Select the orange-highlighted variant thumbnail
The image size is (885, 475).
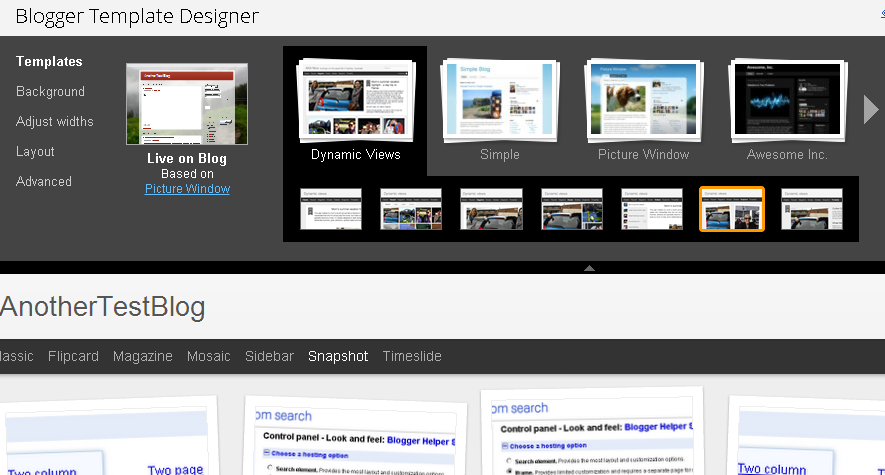pos(732,209)
